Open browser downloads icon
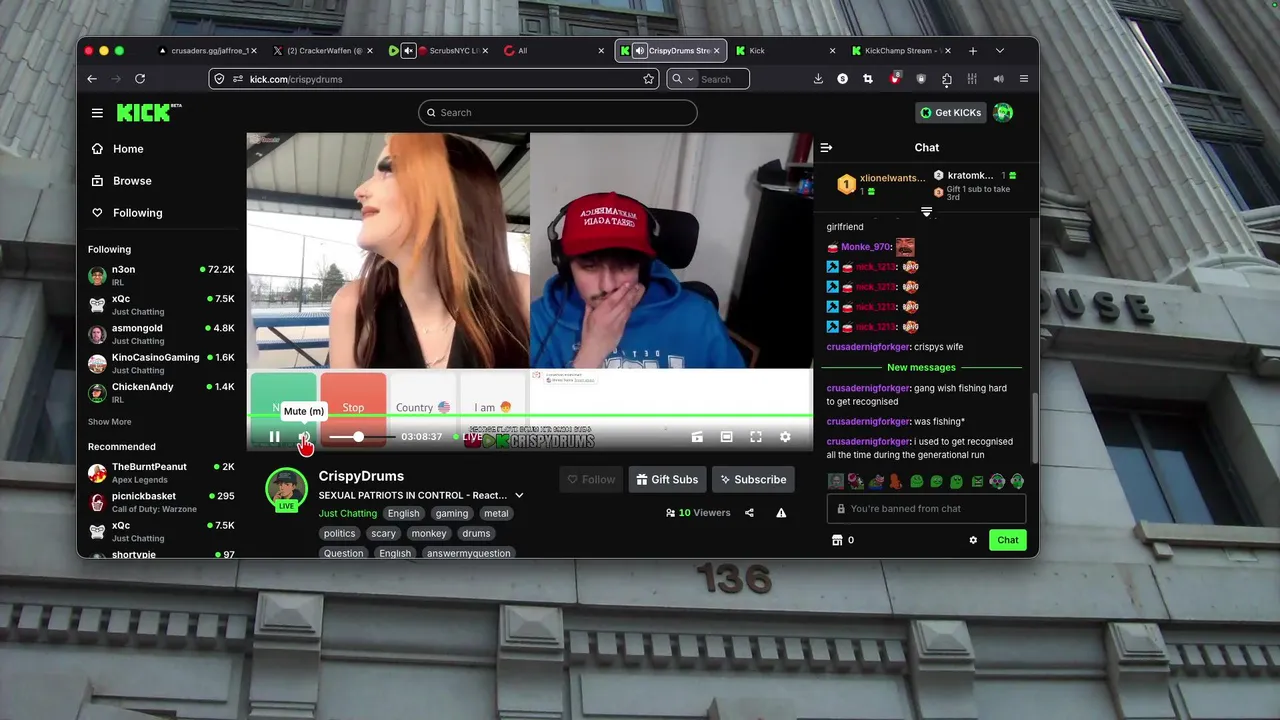Screen dimensions: 1280x720 pos(818,79)
